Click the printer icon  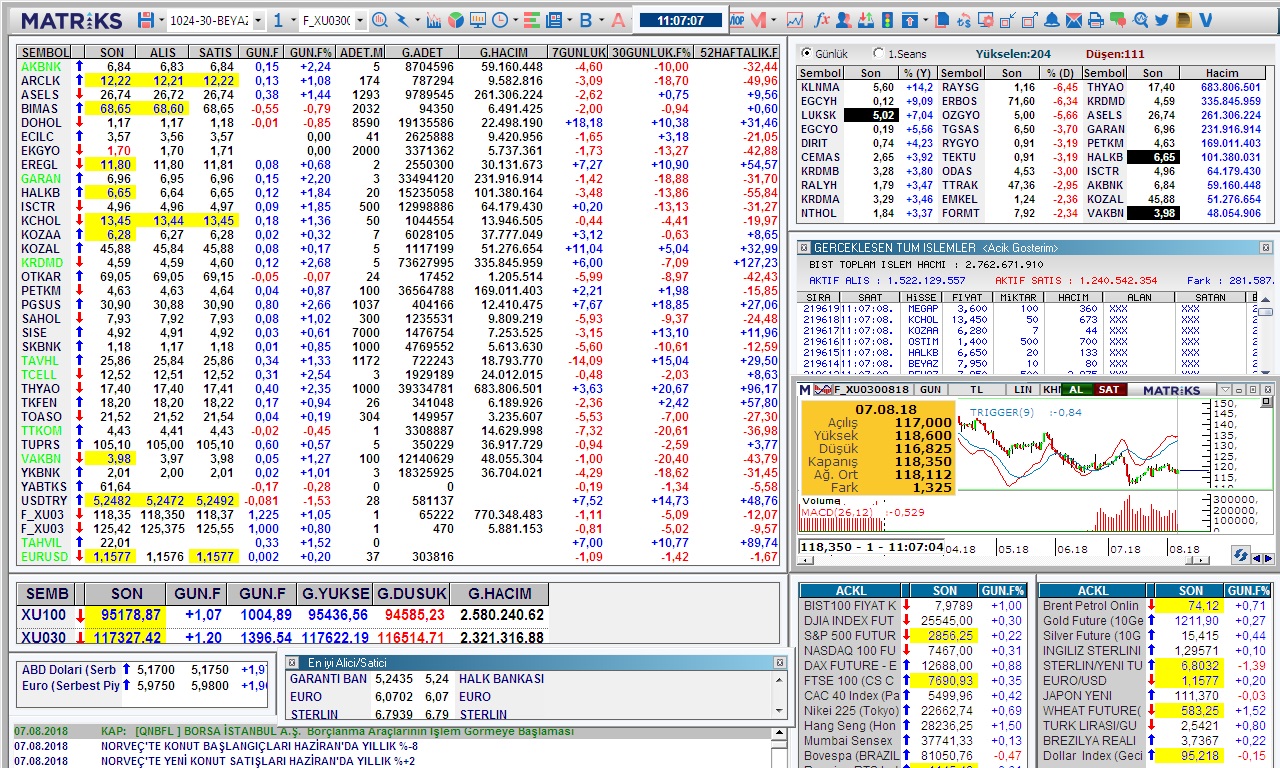(1096, 20)
